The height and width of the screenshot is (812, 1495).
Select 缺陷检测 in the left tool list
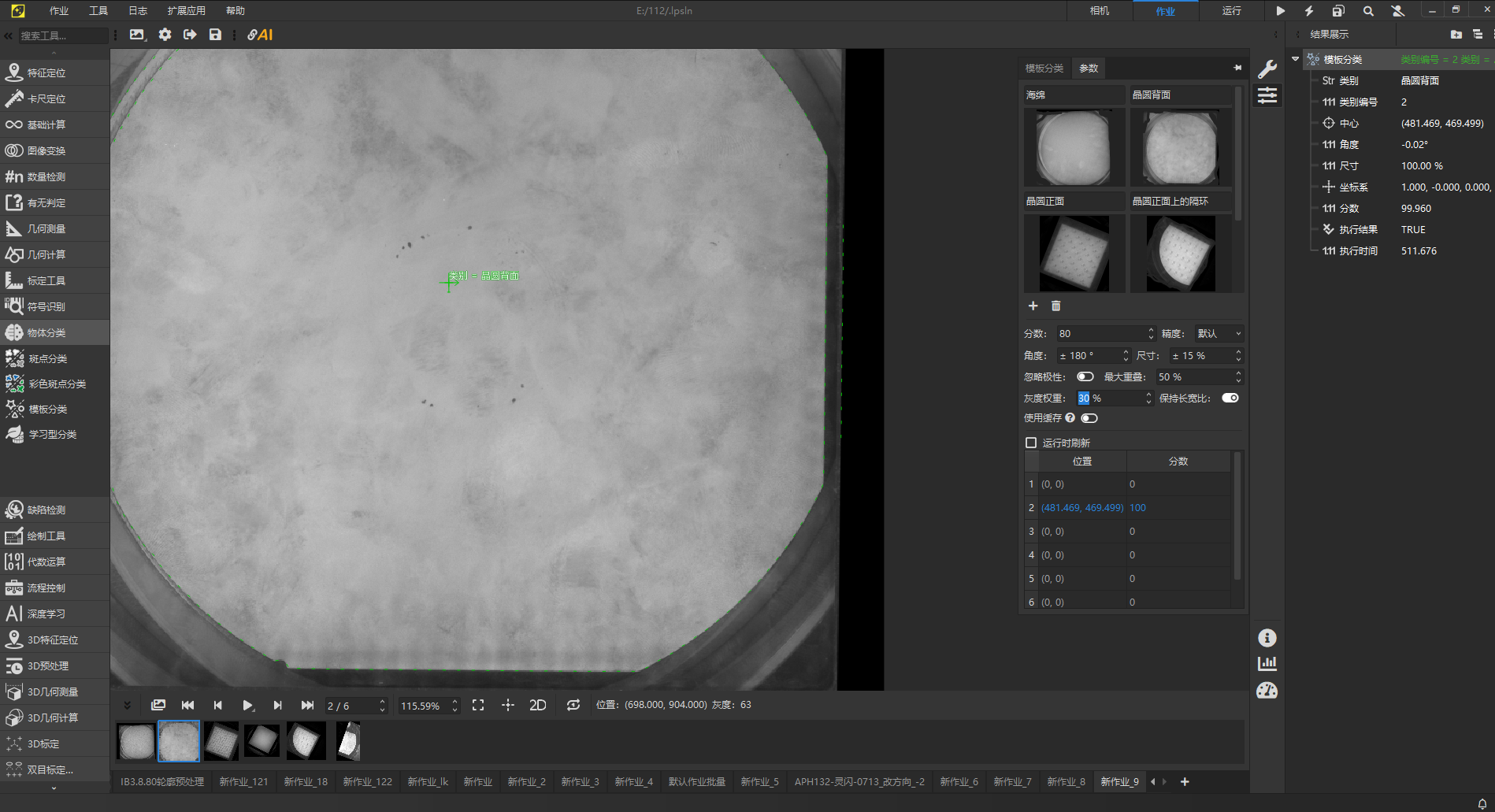54,510
